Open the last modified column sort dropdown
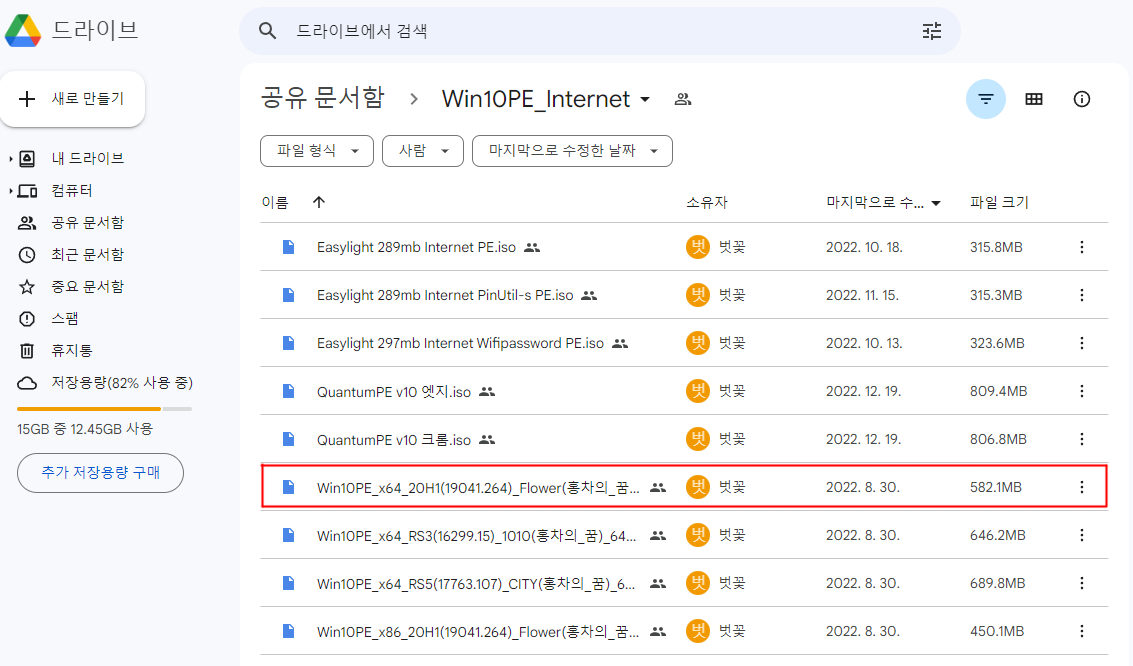The image size is (1133, 666). (936, 203)
